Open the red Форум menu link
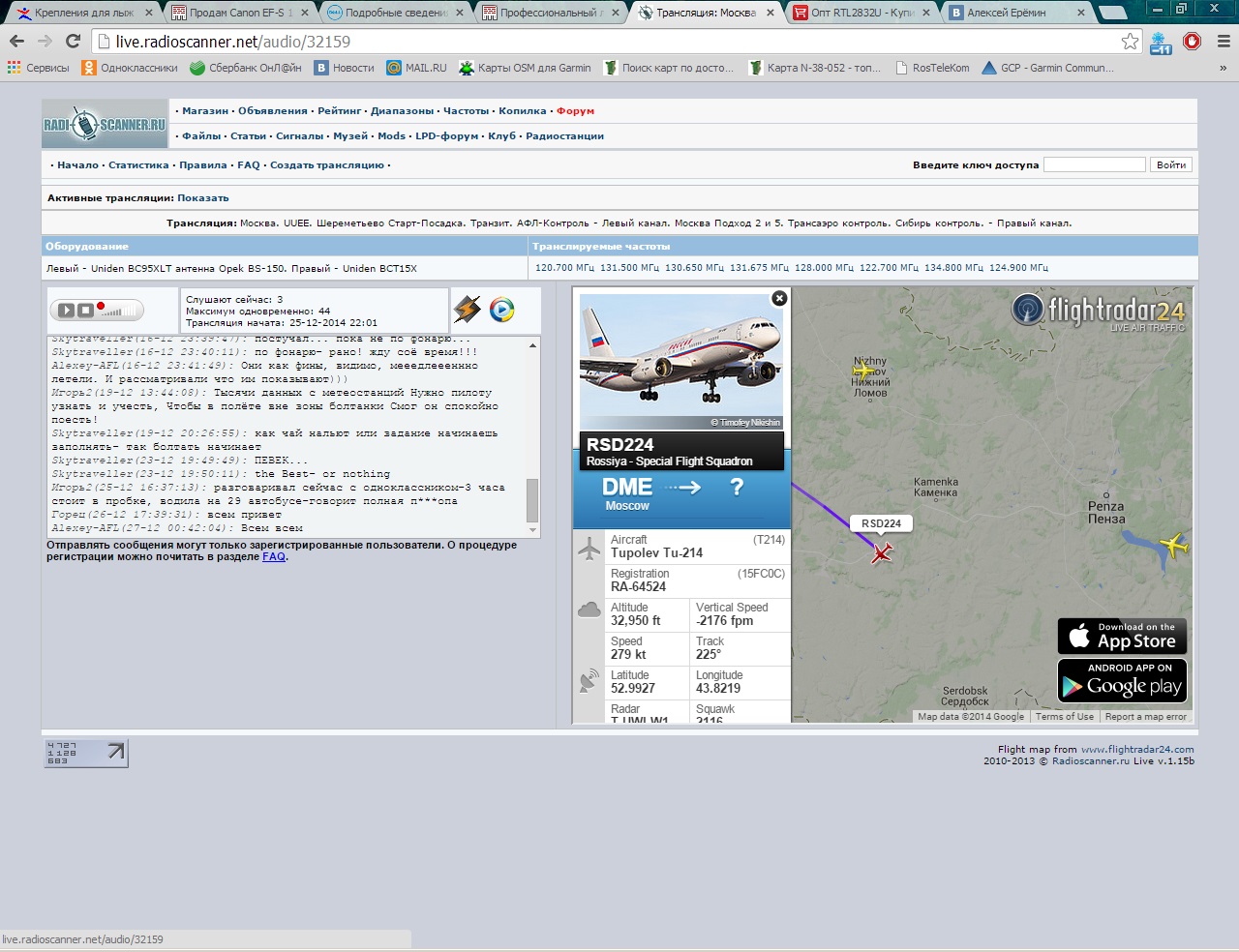The width and height of the screenshot is (1239, 952). 575,111
